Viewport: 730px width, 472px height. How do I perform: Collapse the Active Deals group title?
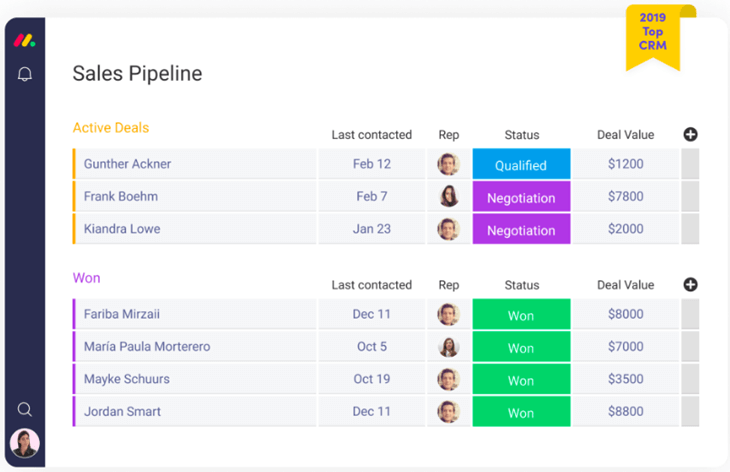(111, 128)
